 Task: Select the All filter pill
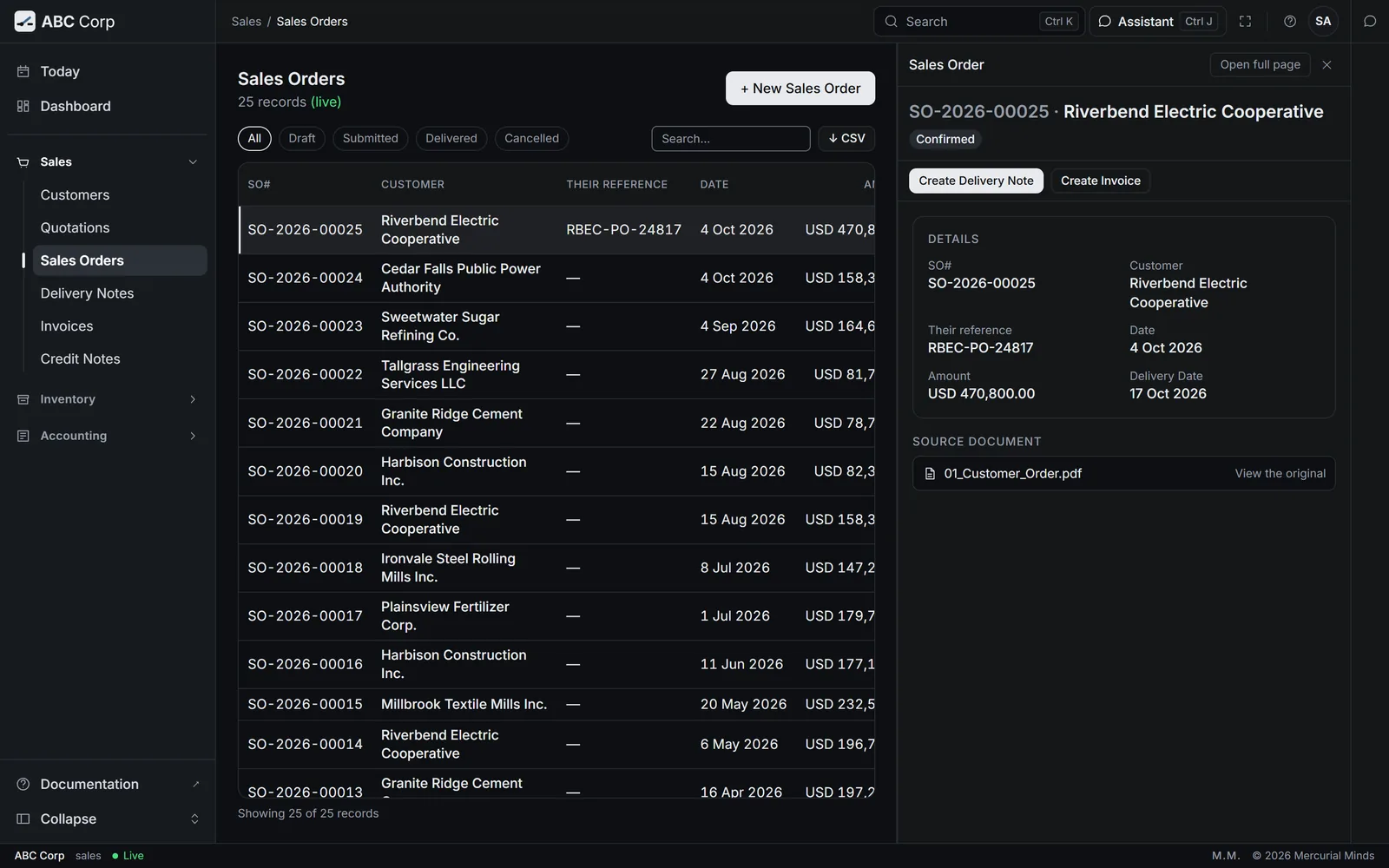click(x=254, y=138)
